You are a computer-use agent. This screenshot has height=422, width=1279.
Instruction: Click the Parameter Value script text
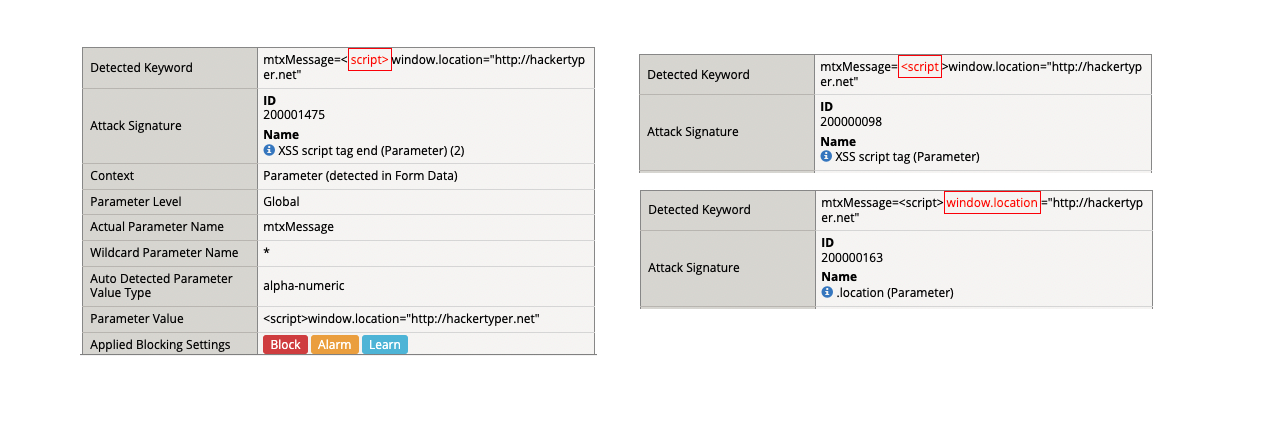click(401, 318)
